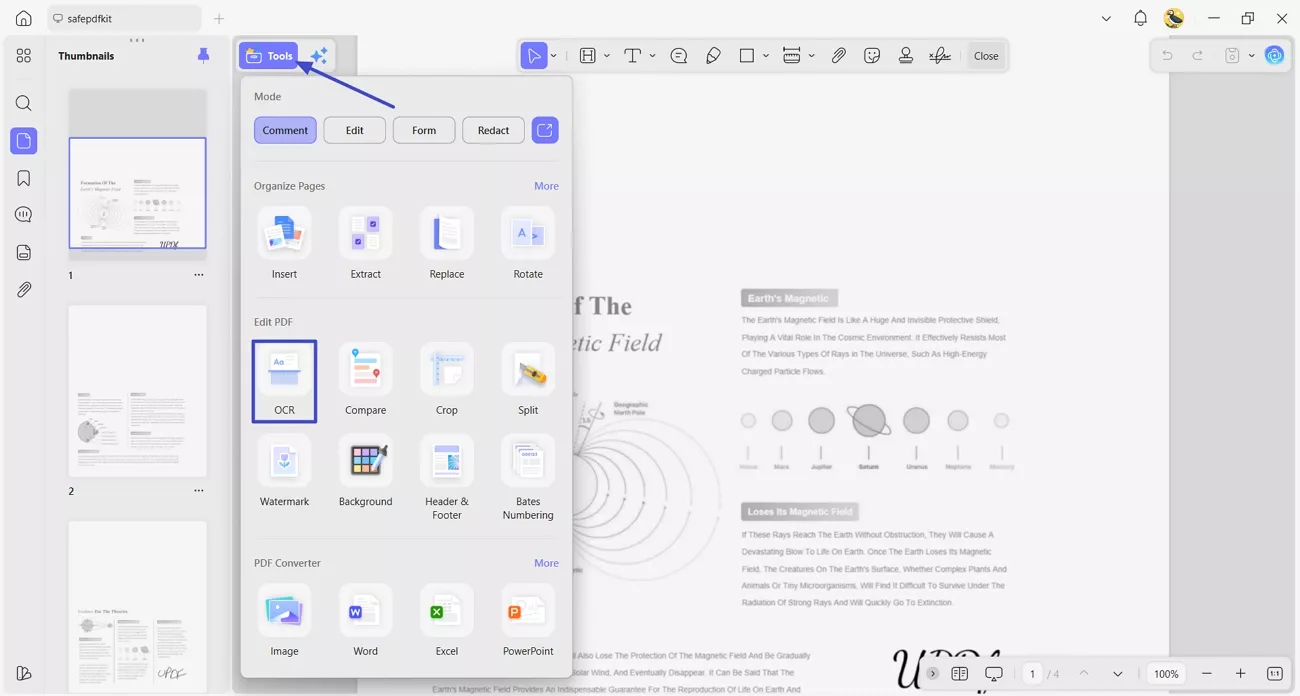Viewport: 1300px width, 696px height.
Task: Open the signature tool
Action: pos(940,56)
